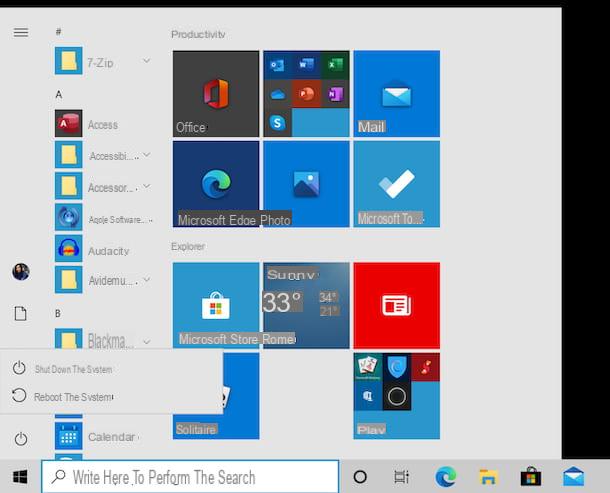This screenshot has width=610, height=493.
Task: Open the Apple Software folder
Action: point(103,218)
